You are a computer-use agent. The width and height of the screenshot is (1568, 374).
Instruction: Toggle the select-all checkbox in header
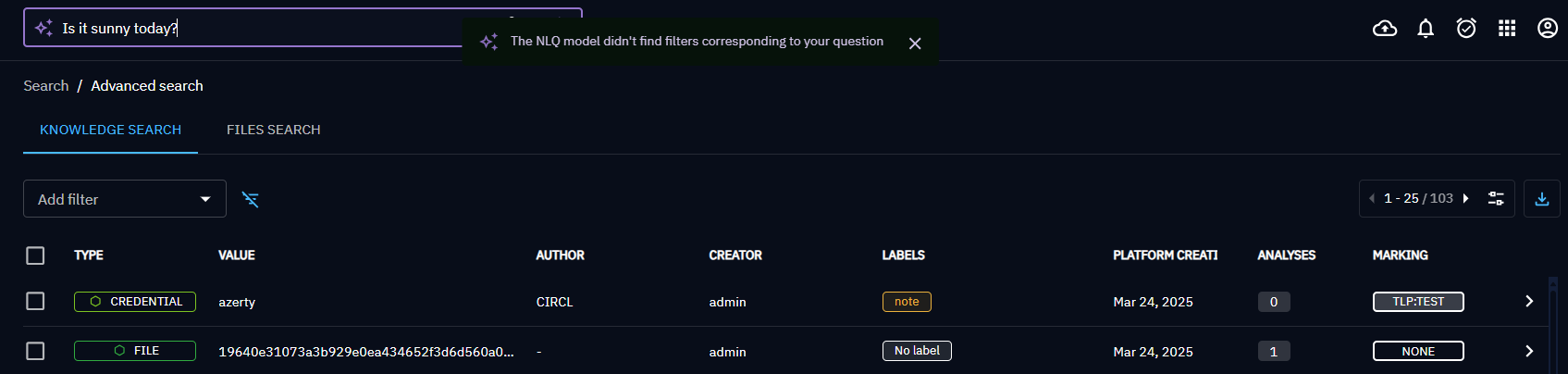35,256
